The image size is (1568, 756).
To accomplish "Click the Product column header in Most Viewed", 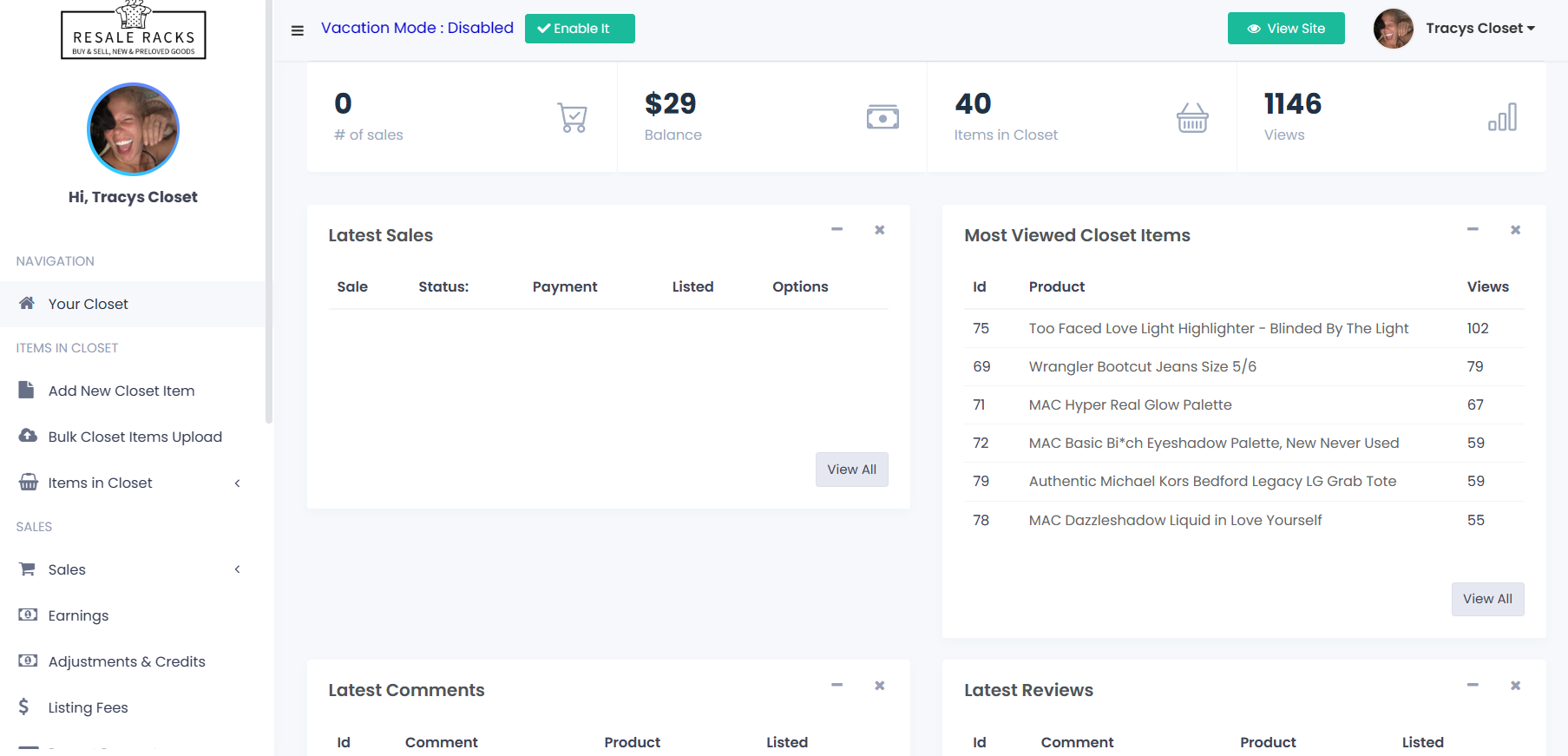I will click(x=1056, y=286).
